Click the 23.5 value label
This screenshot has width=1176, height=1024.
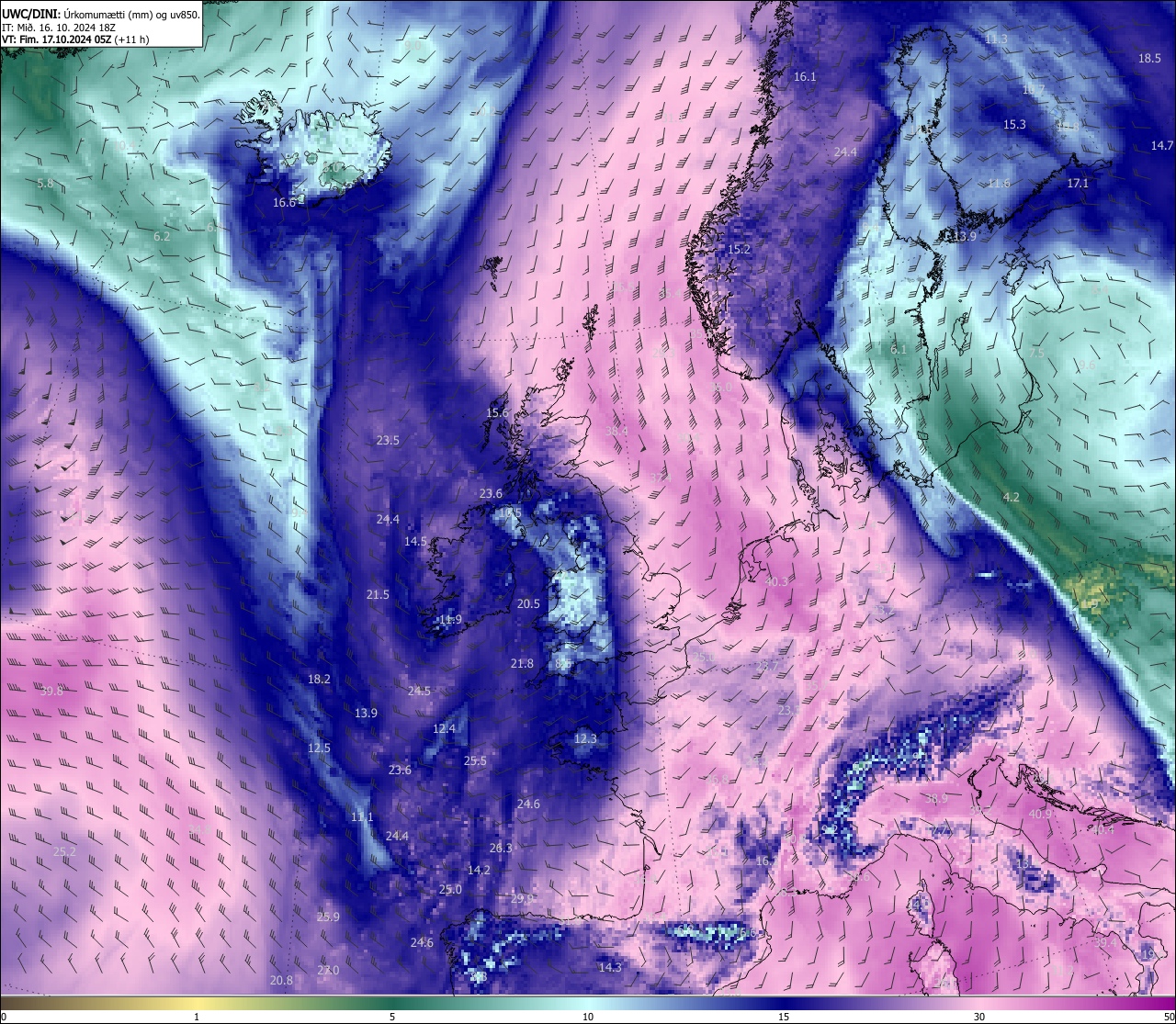388,440
